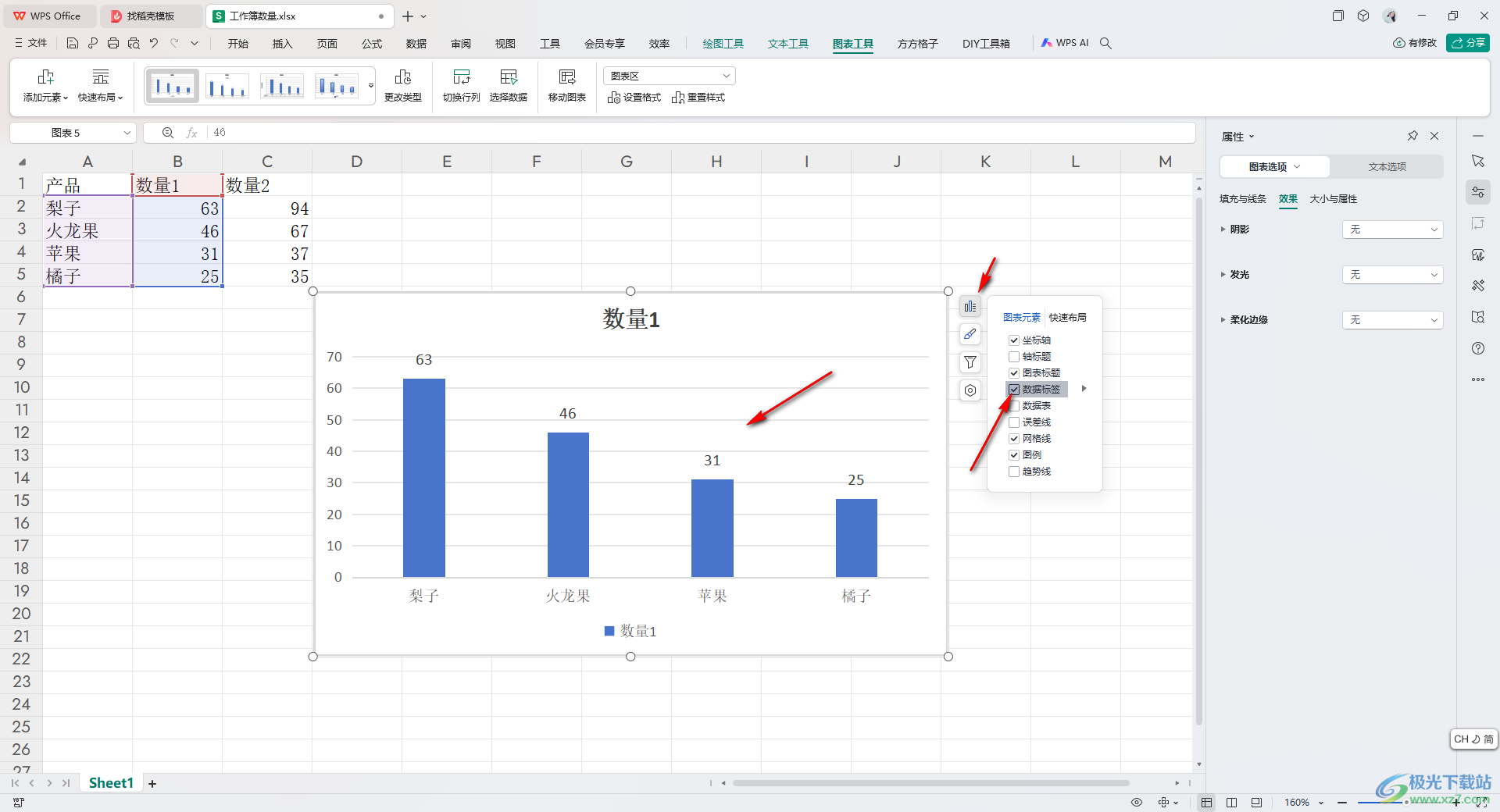Click Move Chart (移动图表)
The width and height of the screenshot is (1500, 812).
(567, 86)
